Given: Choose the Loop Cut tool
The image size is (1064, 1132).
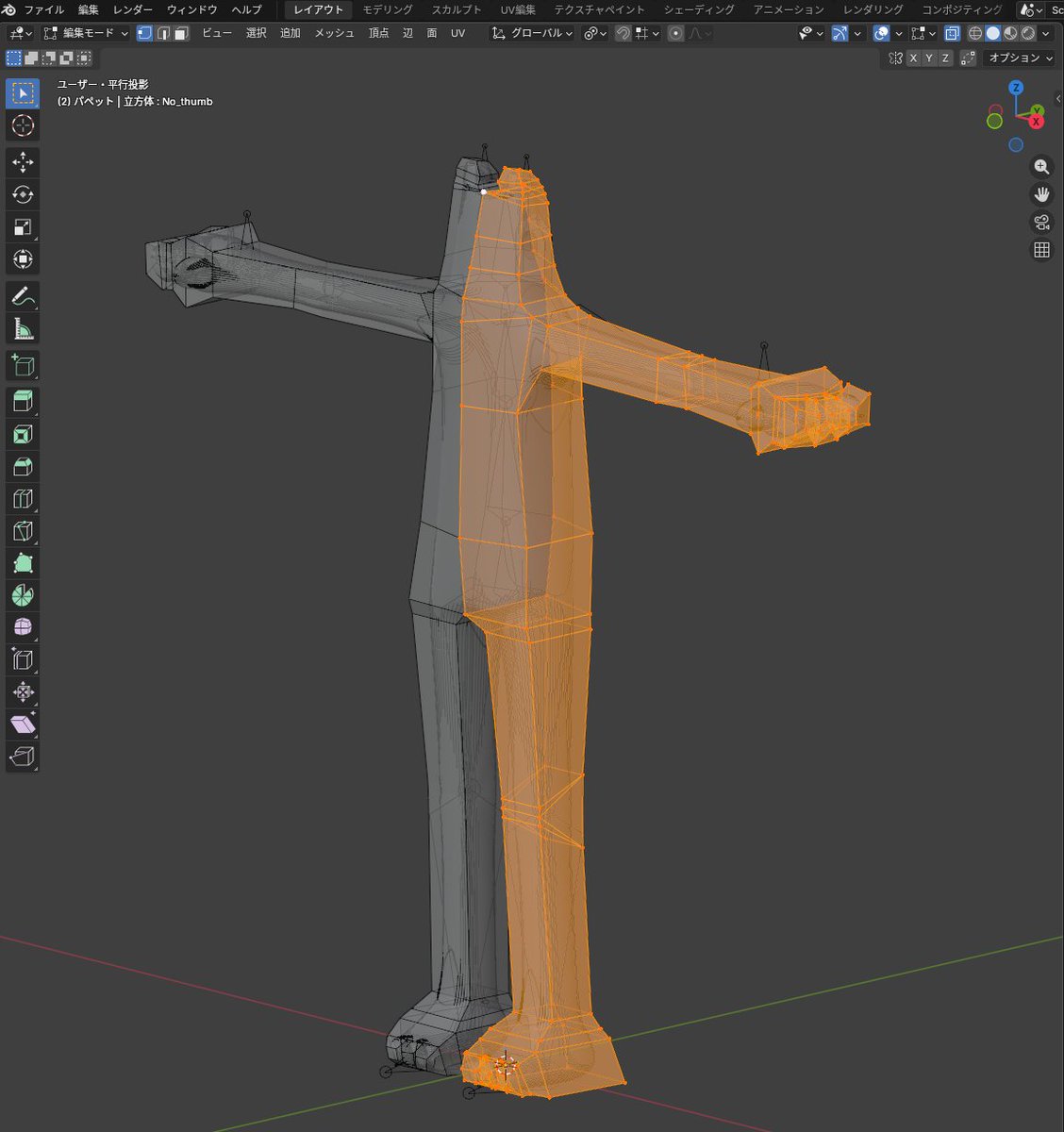Looking at the screenshot, I should [23, 498].
